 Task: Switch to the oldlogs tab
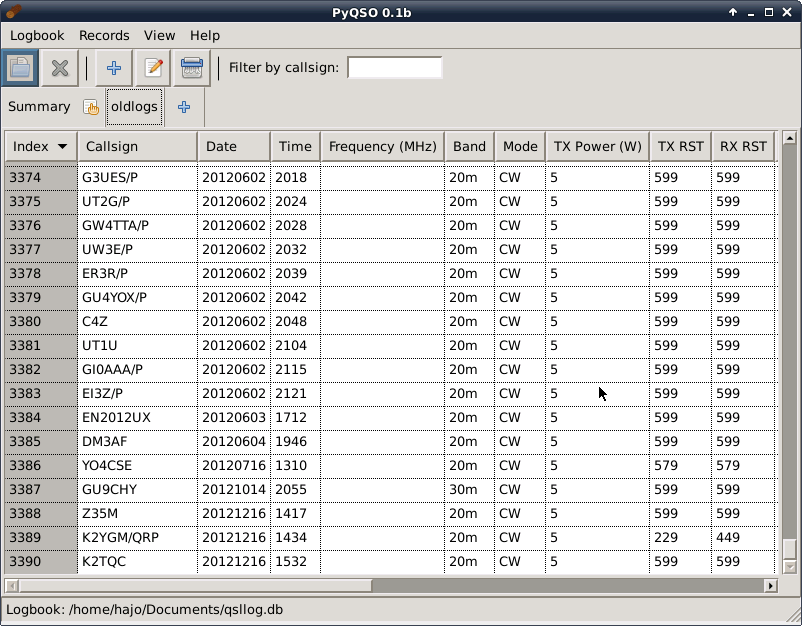tap(135, 106)
